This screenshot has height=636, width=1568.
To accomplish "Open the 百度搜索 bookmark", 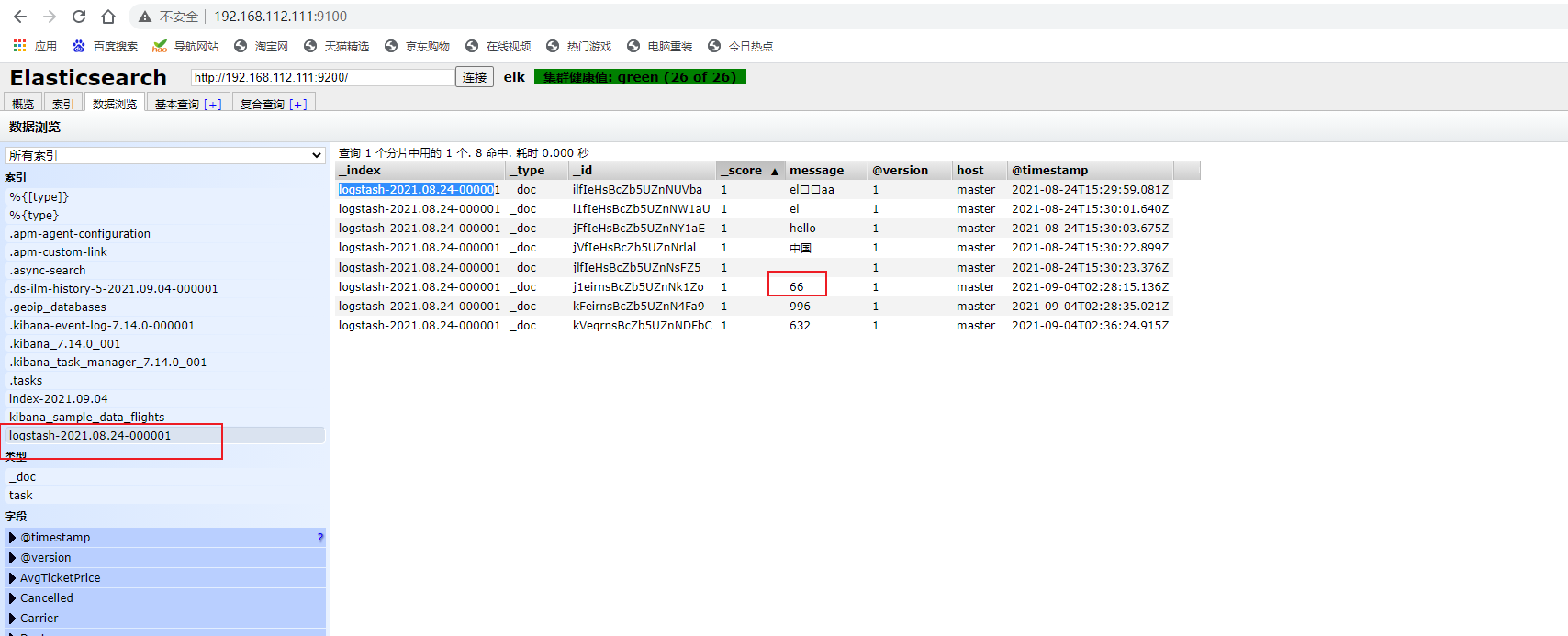I will coord(105,46).
